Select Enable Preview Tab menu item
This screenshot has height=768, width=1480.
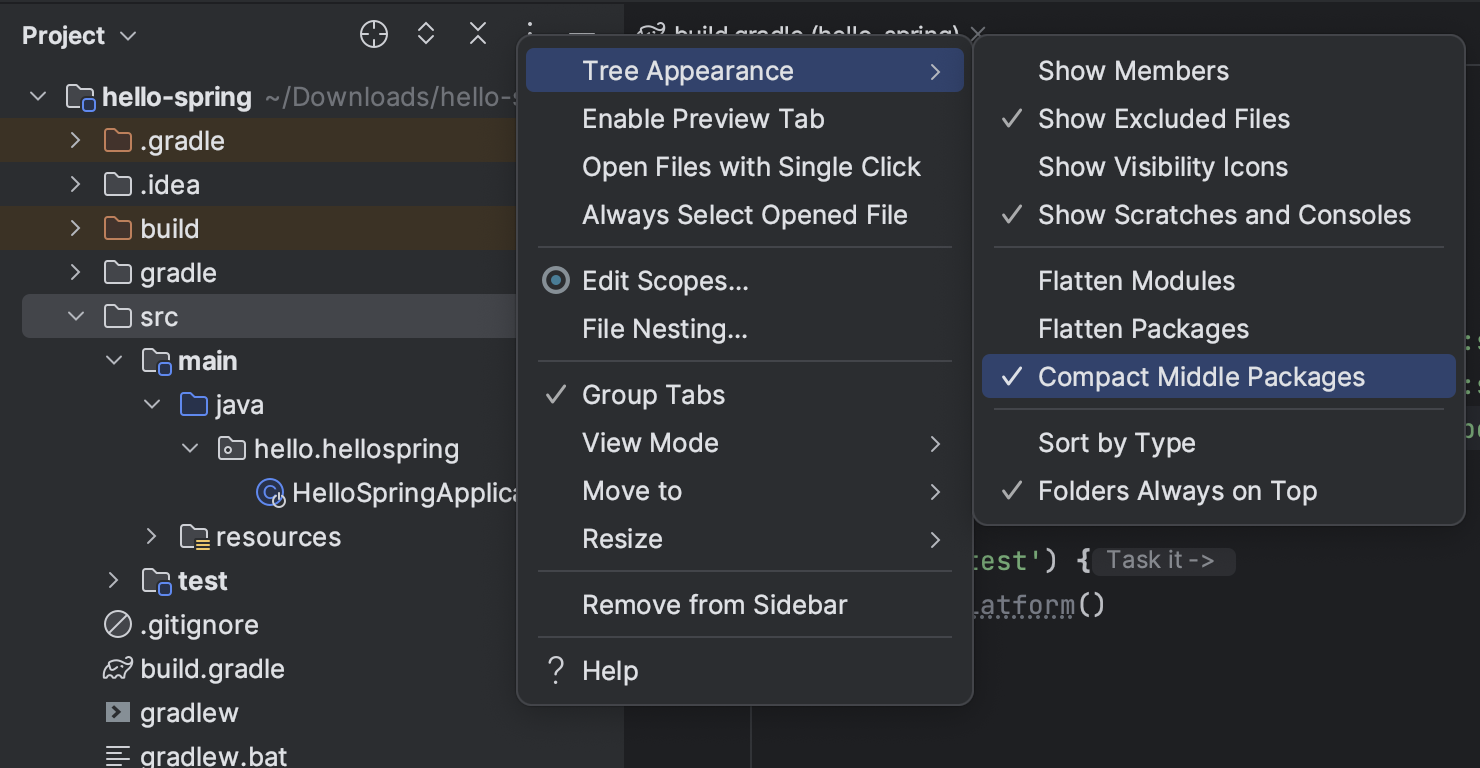pos(703,119)
